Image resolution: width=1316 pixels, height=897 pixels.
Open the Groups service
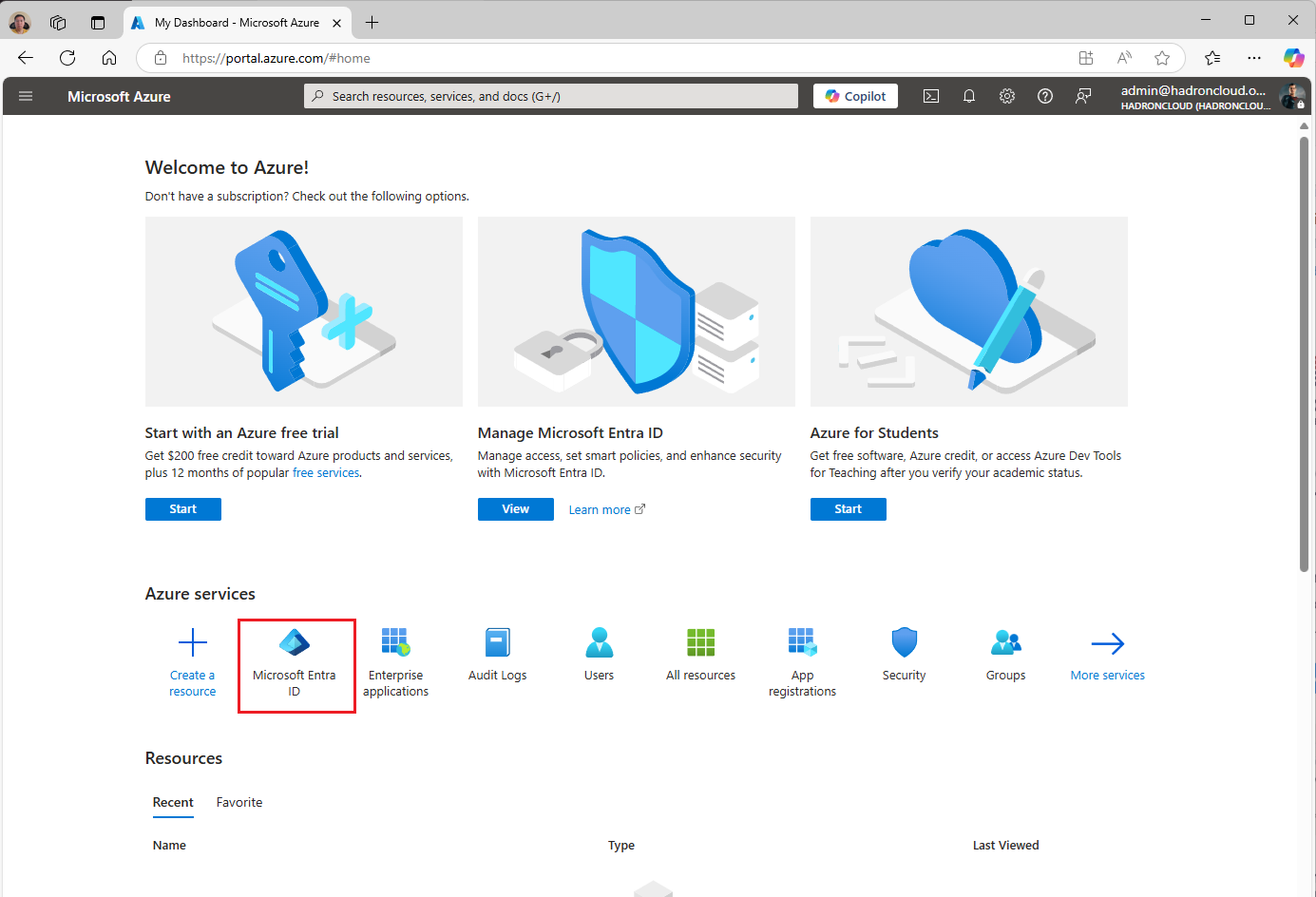pyautogui.click(x=1006, y=655)
